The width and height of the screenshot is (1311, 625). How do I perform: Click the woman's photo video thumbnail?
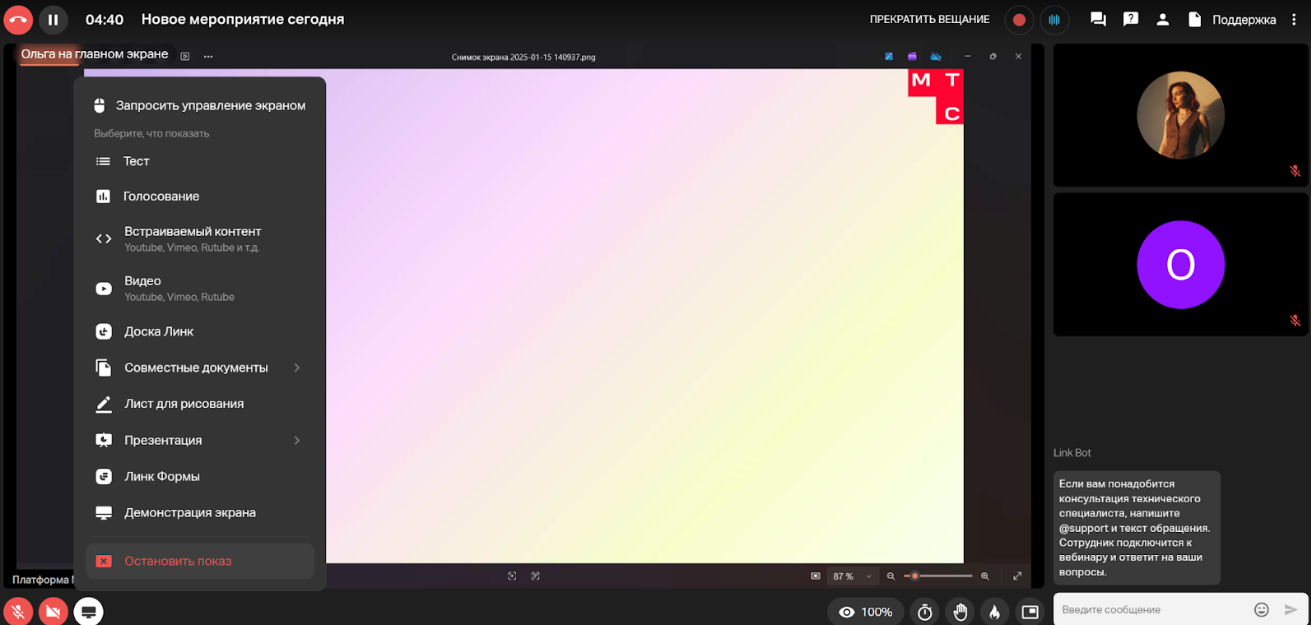(1180, 115)
